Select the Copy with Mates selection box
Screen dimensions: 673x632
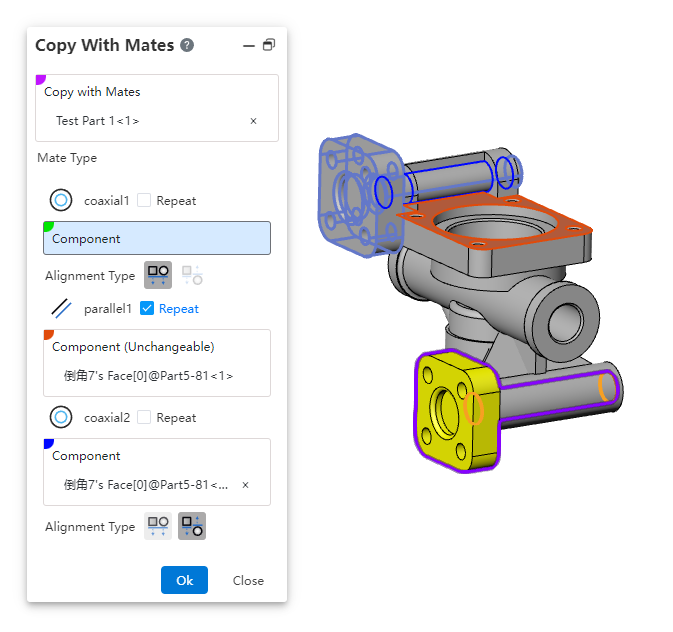[157, 108]
